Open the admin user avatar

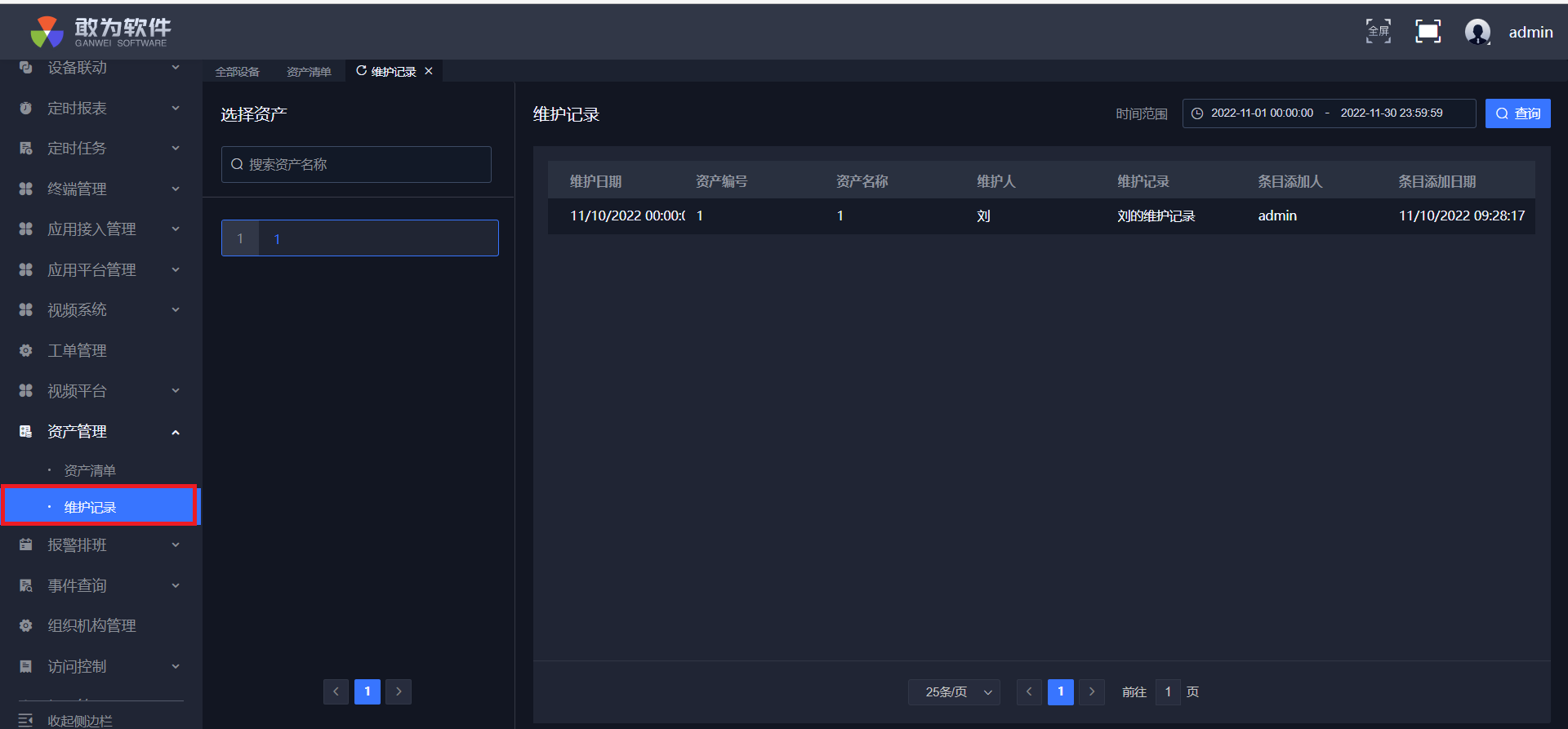pyautogui.click(x=1477, y=32)
